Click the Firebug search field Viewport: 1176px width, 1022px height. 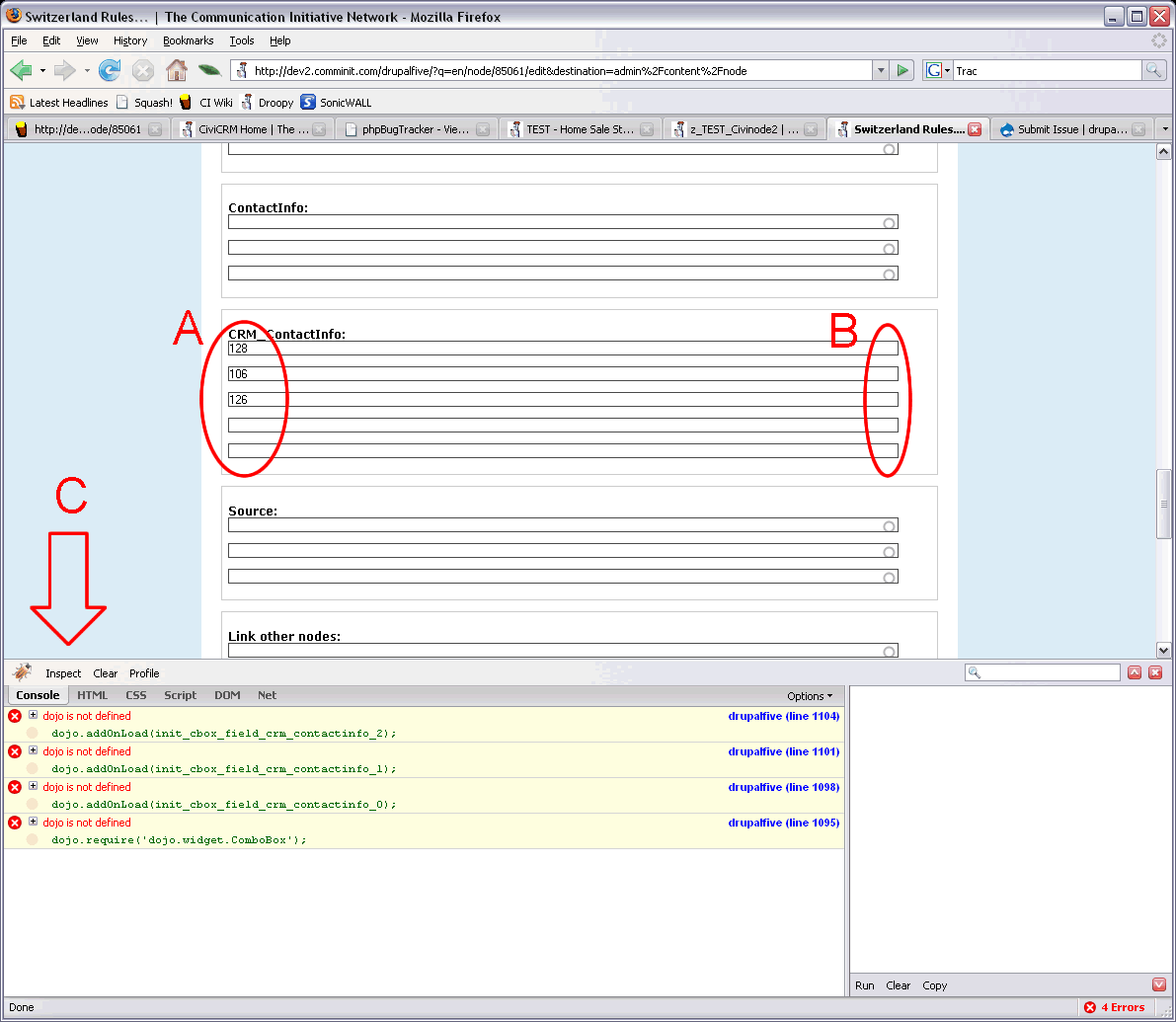click(1043, 672)
